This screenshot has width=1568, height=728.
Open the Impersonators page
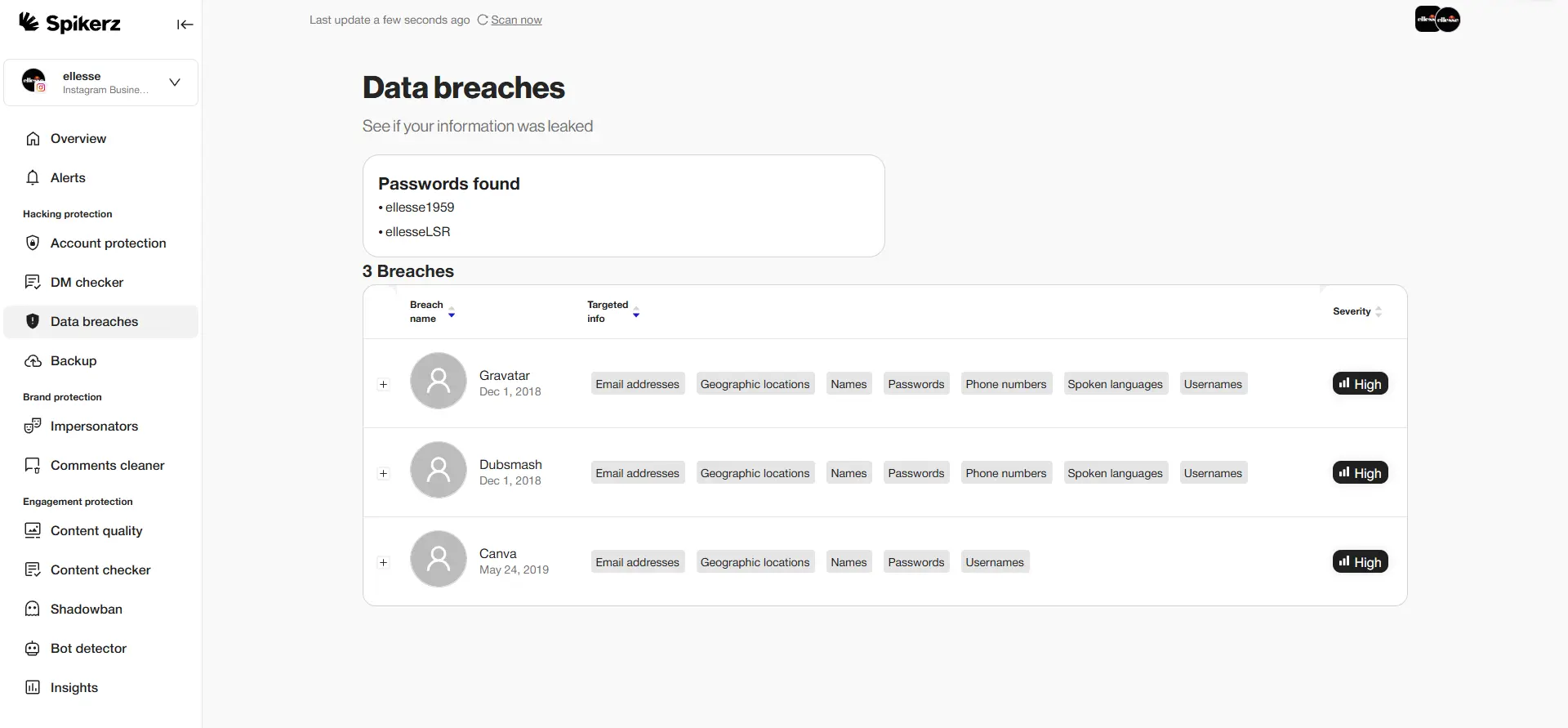coord(101,427)
